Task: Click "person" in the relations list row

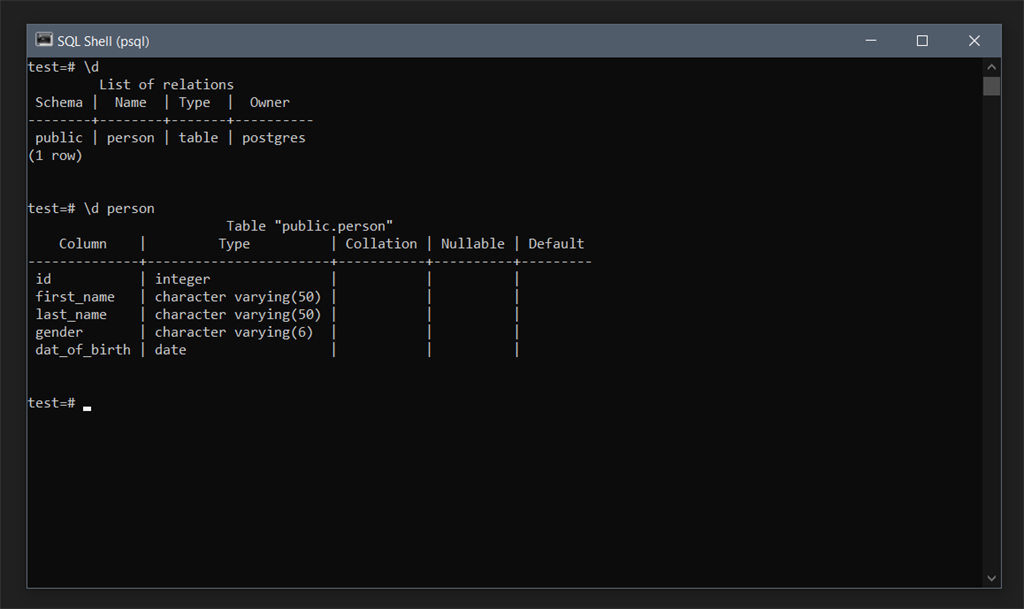Action: tap(130, 138)
